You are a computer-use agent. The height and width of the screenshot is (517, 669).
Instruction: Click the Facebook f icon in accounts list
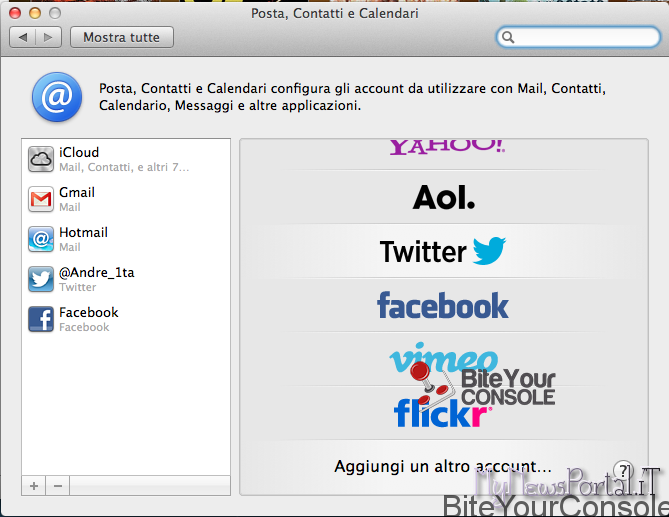pos(41,319)
